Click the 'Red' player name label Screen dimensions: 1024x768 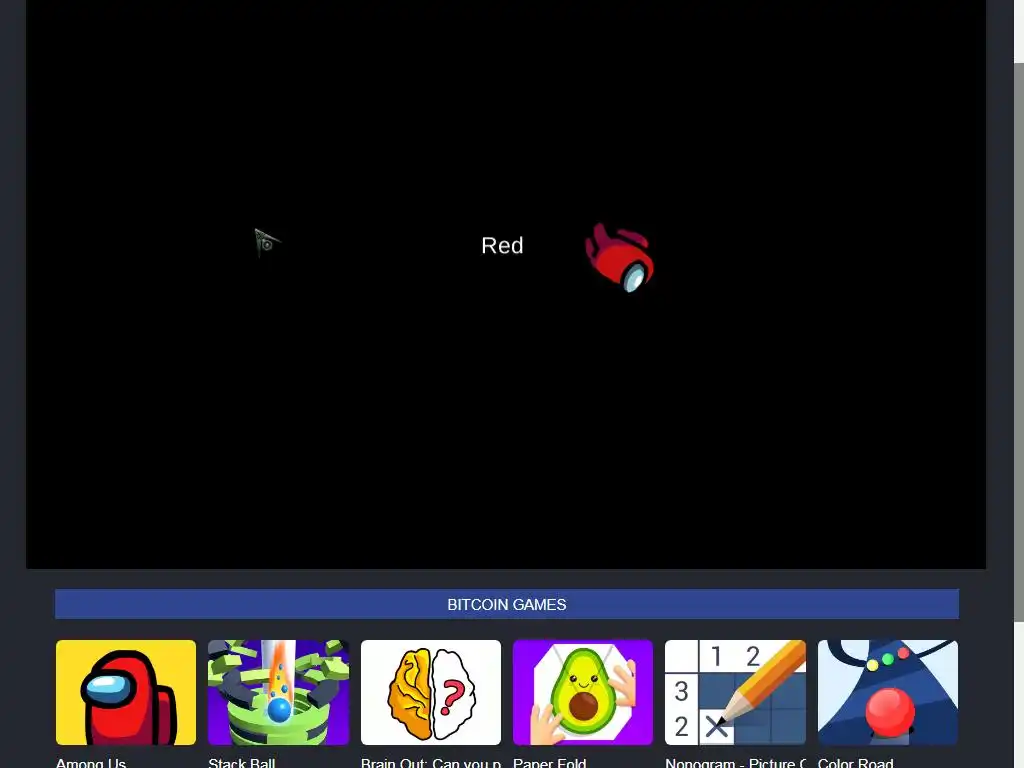(502, 246)
